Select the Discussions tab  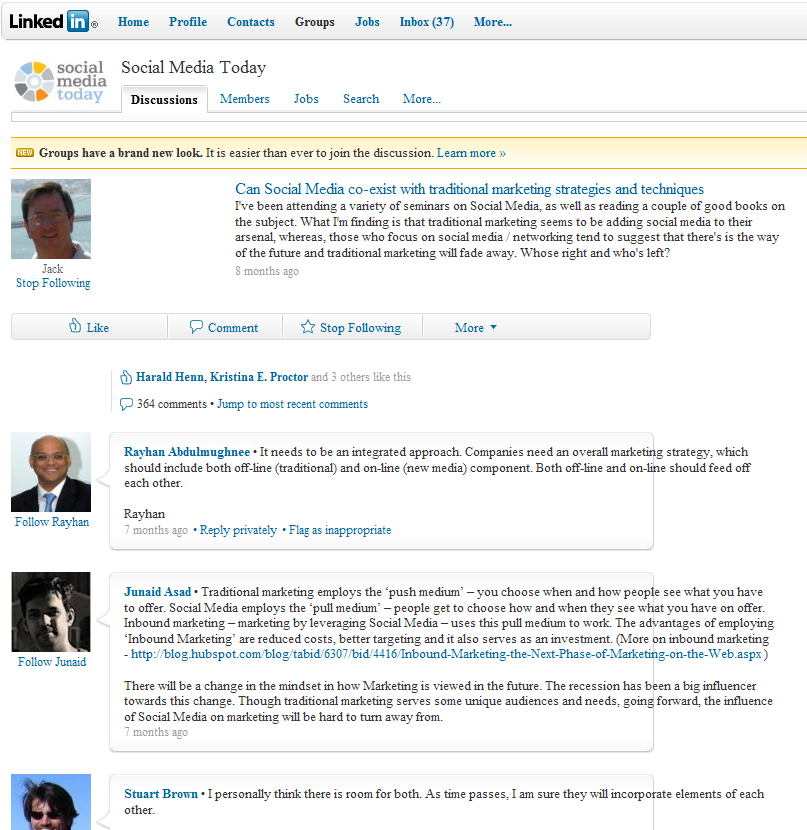tap(164, 100)
